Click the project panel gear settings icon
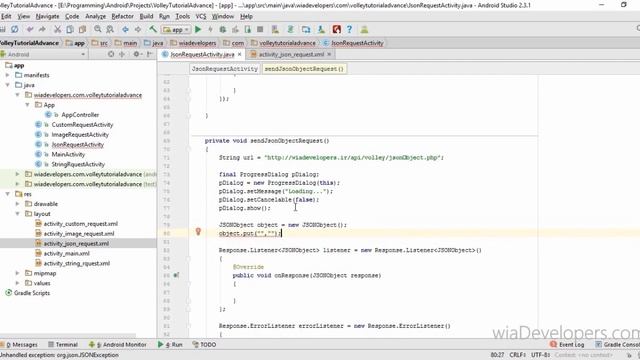Viewport: 640px width, 360px height. click(137, 54)
